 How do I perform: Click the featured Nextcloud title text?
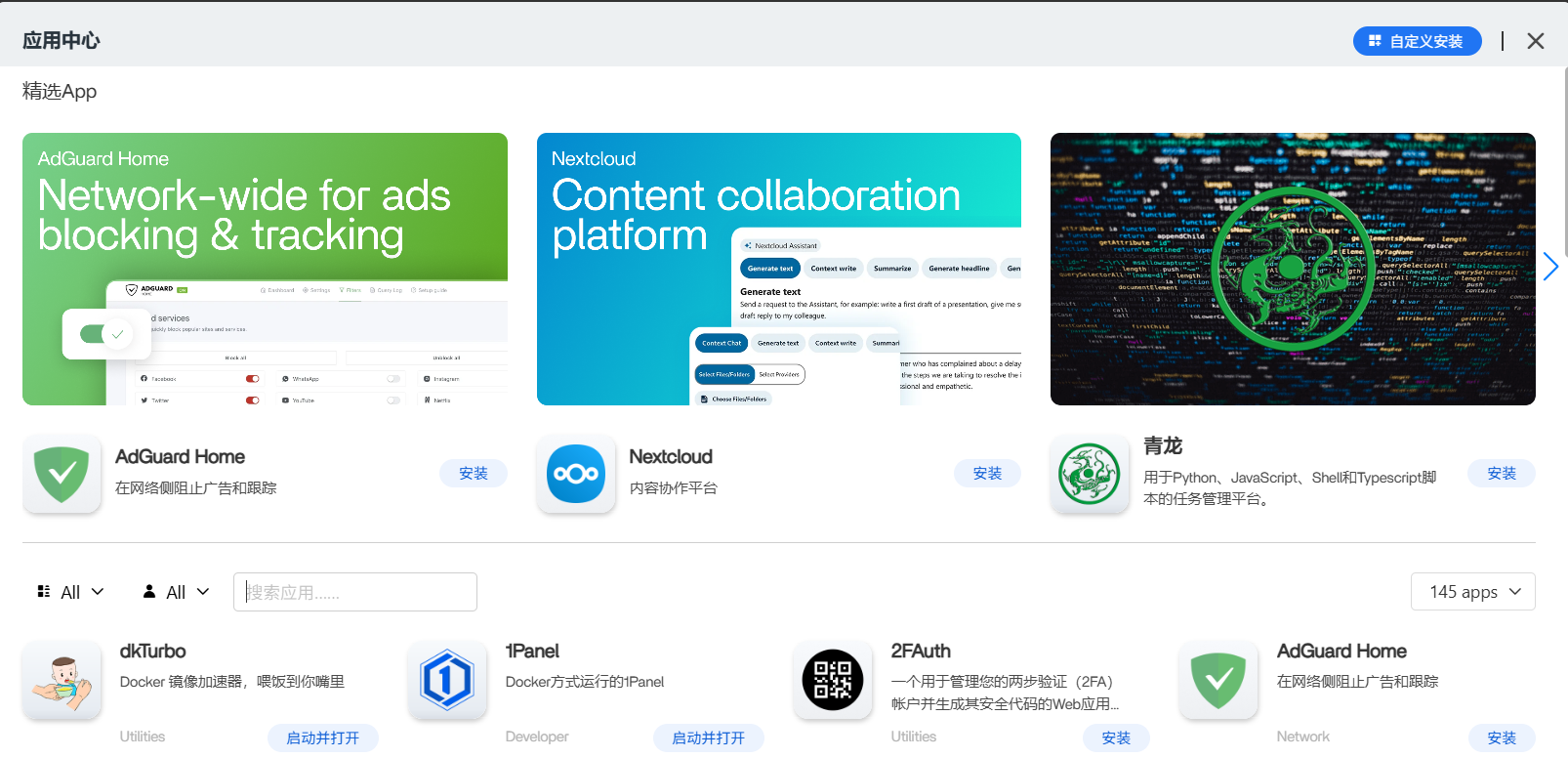671,456
